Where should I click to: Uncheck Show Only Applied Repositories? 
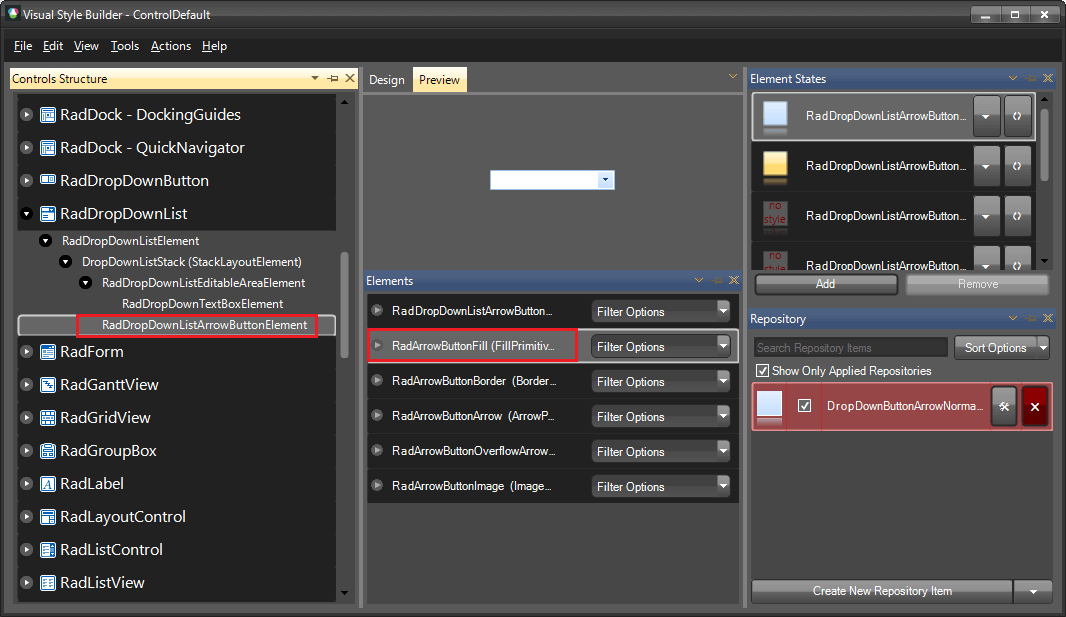click(763, 371)
